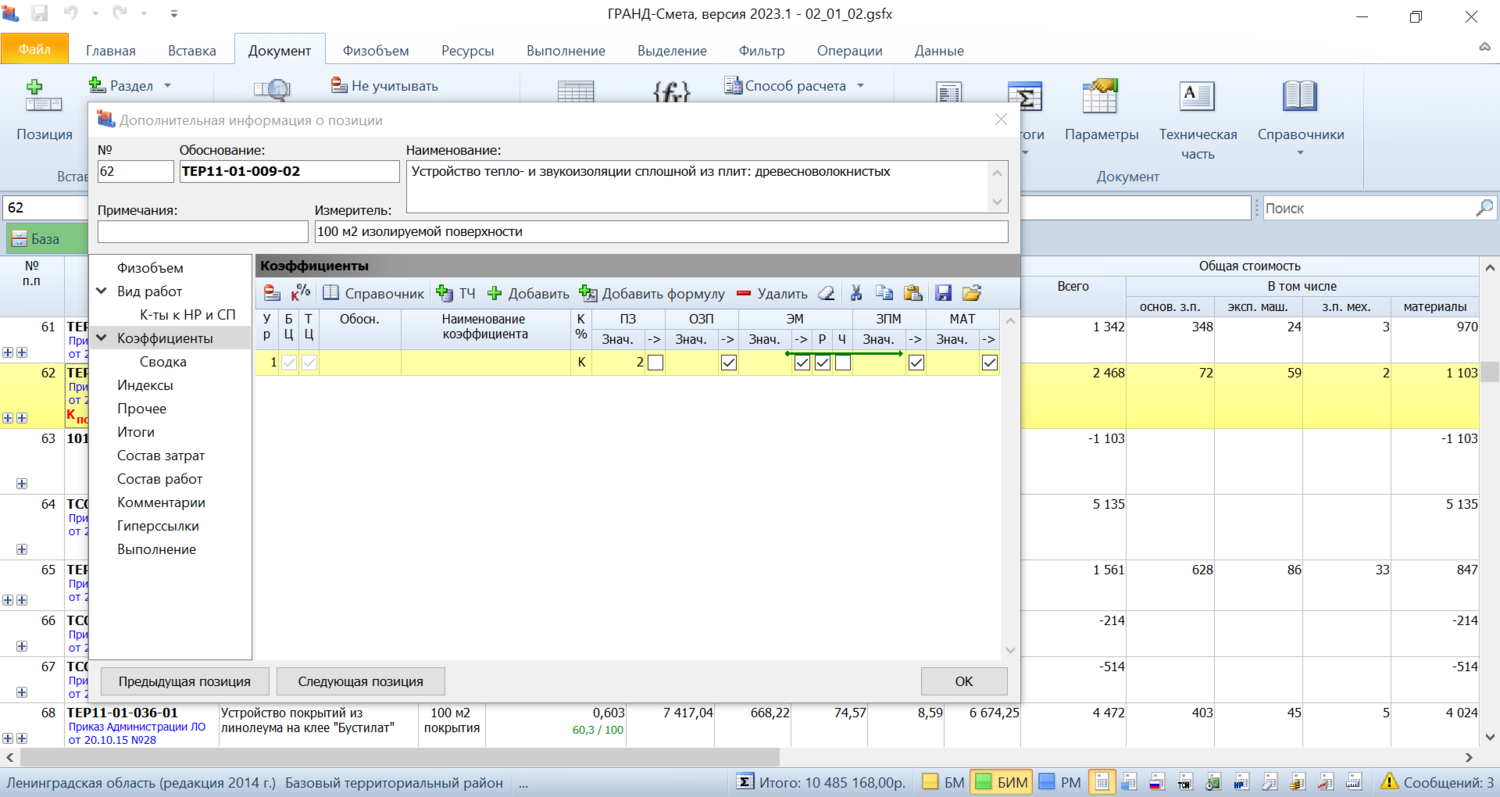Uncheck the МАТ arrow checkbox
This screenshot has width=1500, height=797.
click(989, 363)
